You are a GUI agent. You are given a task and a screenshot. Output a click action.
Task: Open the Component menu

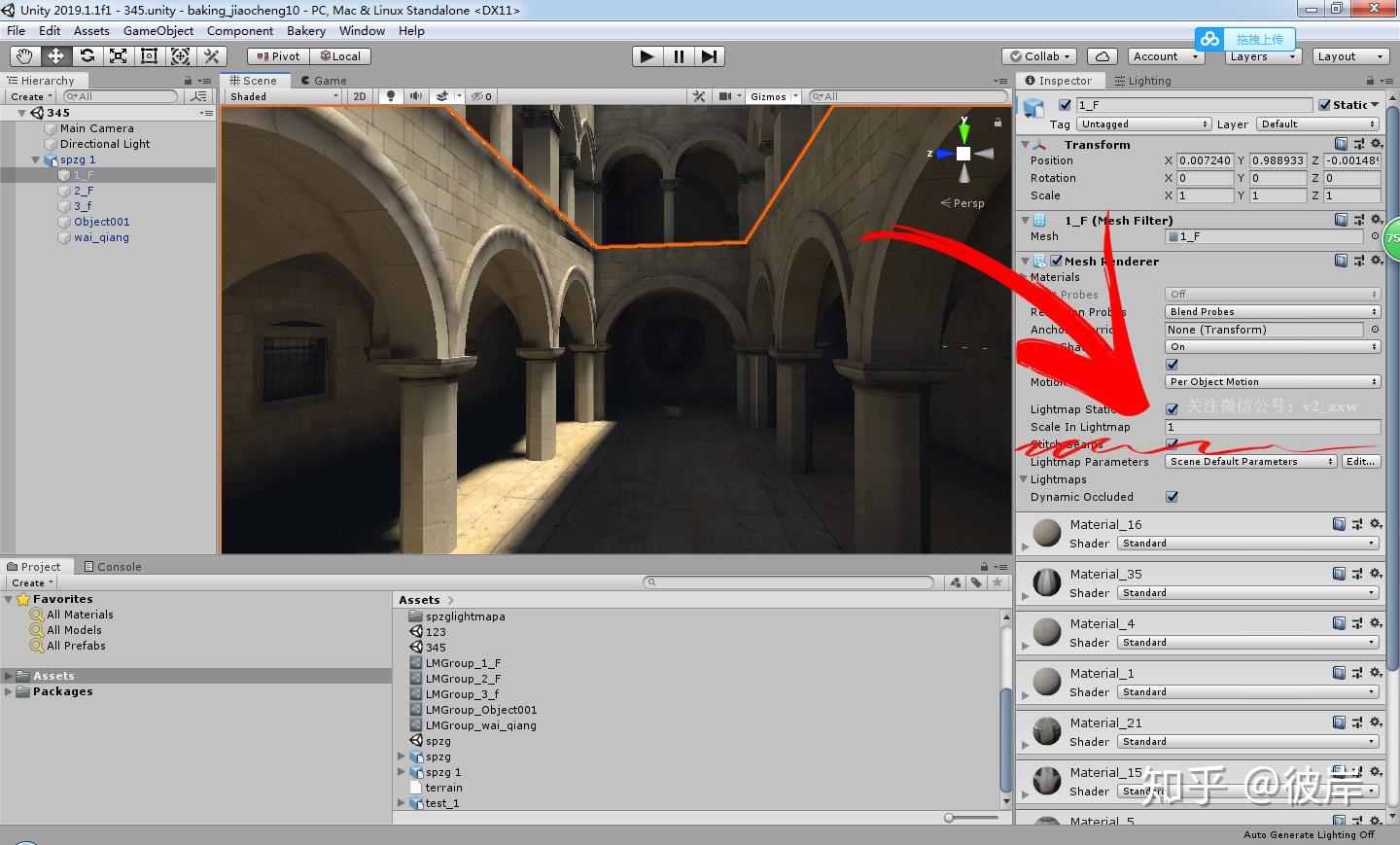coord(240,31)
